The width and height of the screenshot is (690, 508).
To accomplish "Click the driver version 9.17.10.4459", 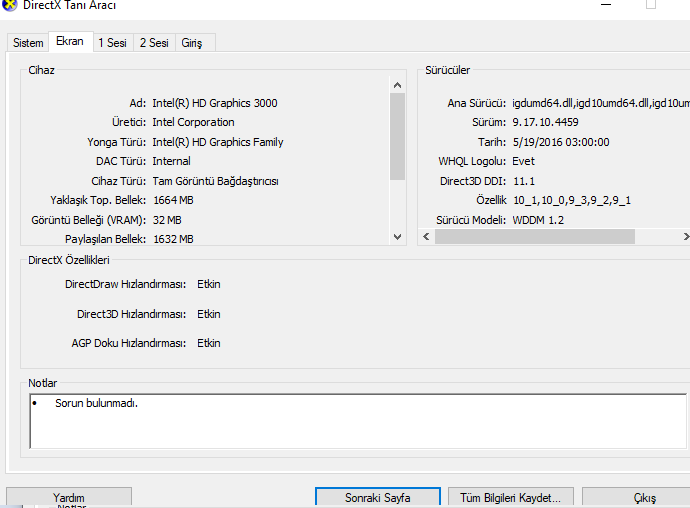I will (545, 122).
